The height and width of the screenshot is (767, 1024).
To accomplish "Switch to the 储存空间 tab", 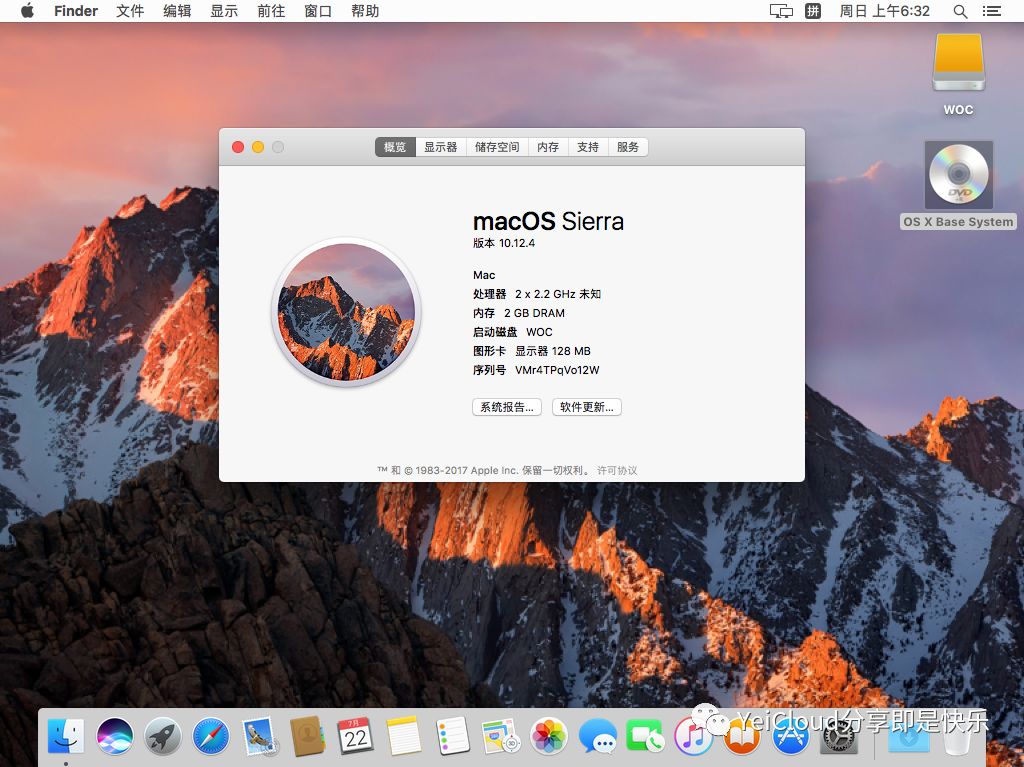I will pyautogui.click(x=497, y=147).
